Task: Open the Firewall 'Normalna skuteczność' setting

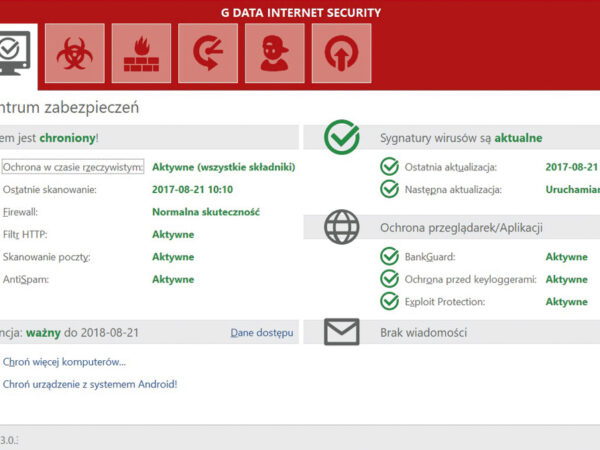Action: coord(206,212)
